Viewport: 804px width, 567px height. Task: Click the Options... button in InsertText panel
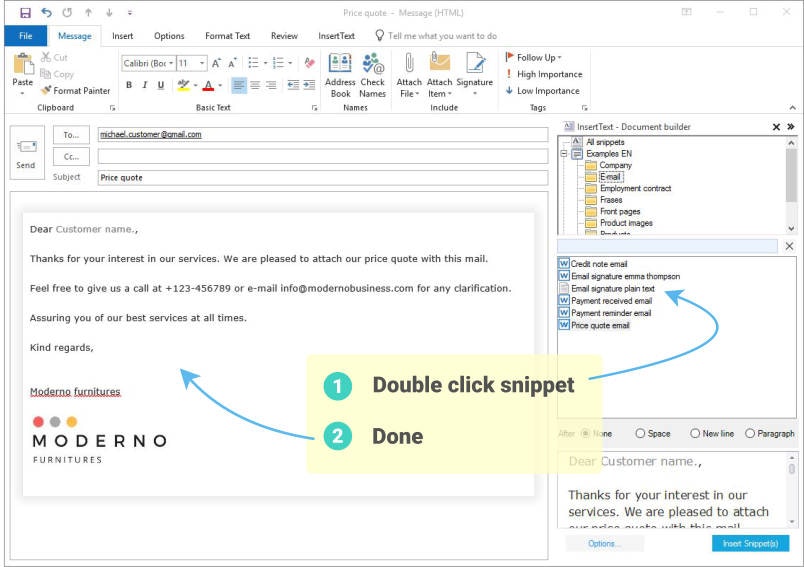[604, 543]
